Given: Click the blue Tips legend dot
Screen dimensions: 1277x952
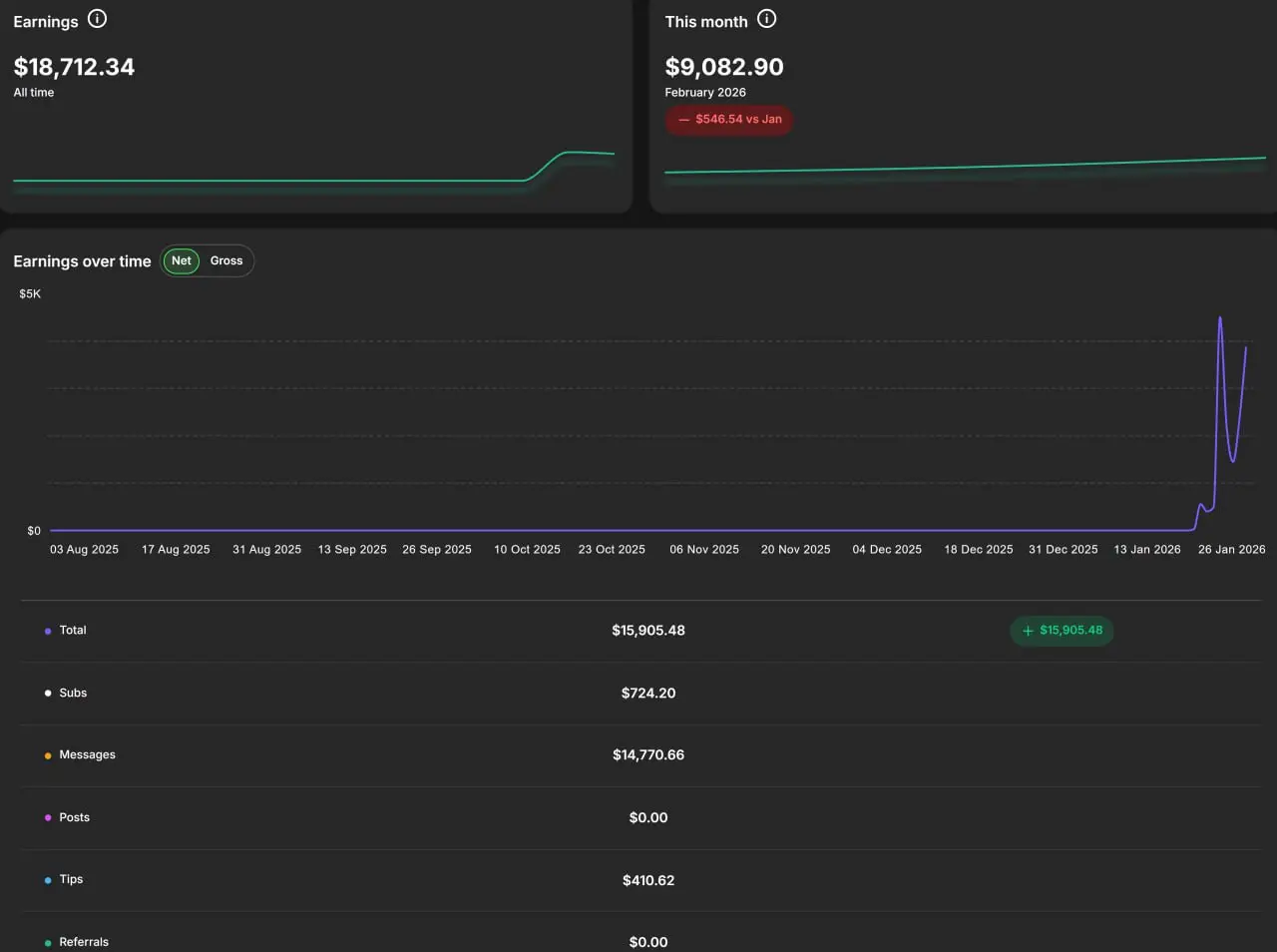Looking at the screenshot, I should (x=48, y=880).
